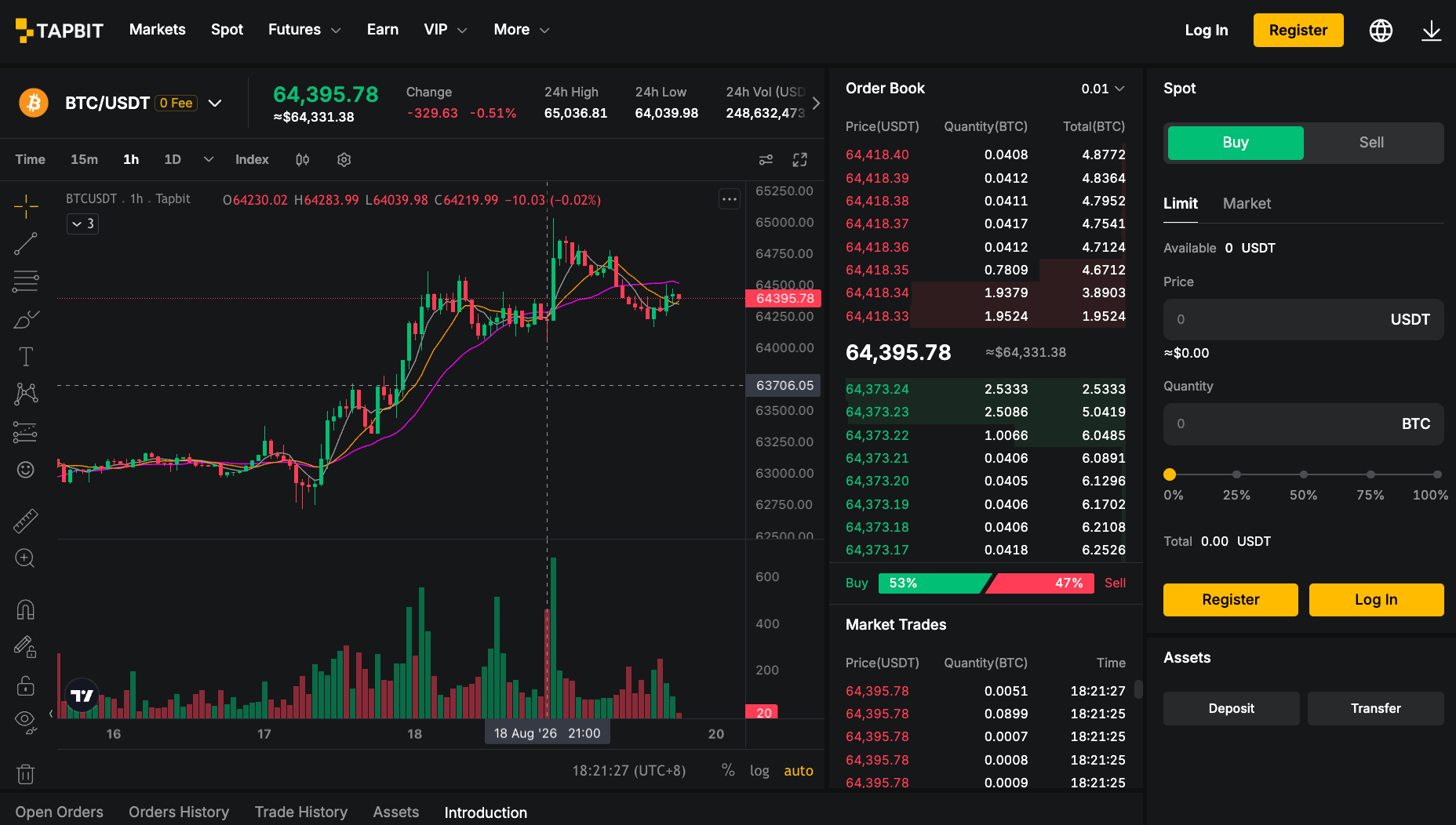1456x825 pixels.
Task: Click the Tapbit logo
Action: pos(60,31)
